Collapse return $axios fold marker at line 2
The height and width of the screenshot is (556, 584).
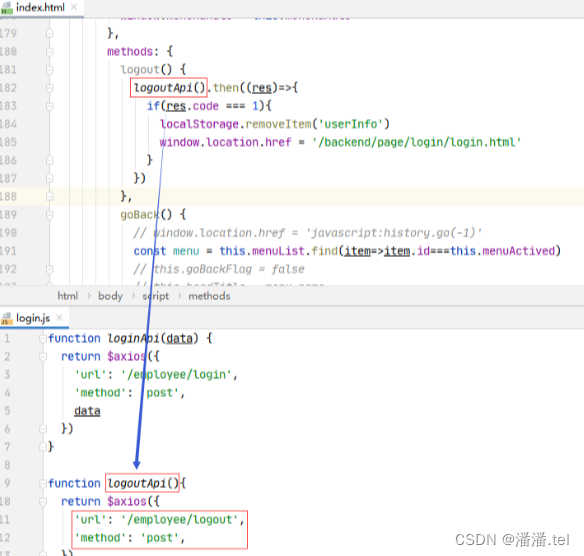[x=43, y=357]
